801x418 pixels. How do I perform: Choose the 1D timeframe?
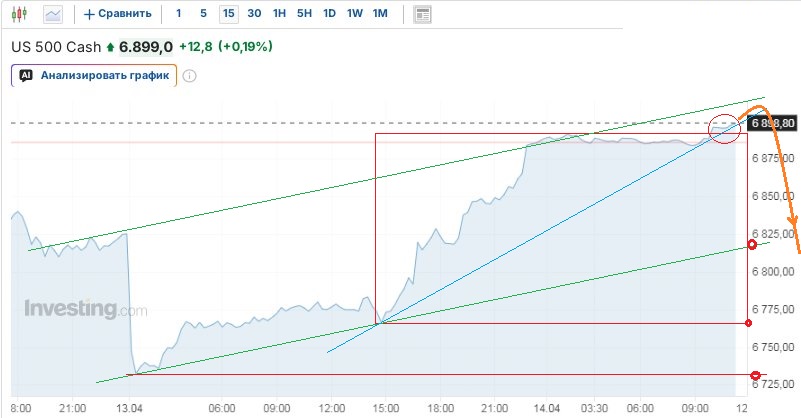(329, 14)
